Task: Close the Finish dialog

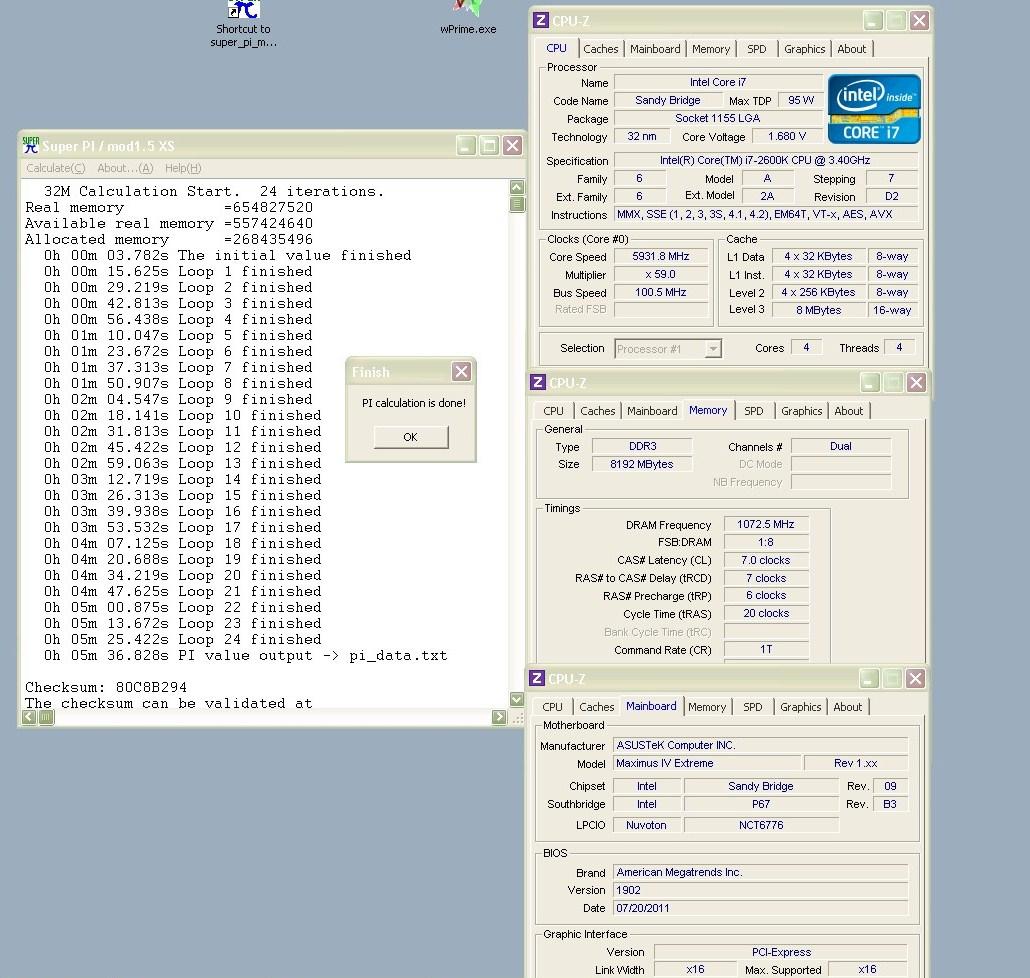Action: click(462, 372)
